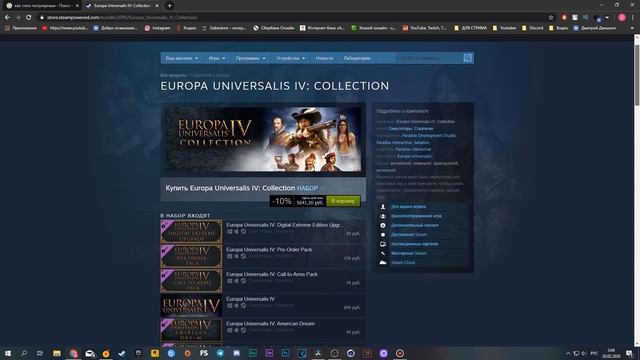
Task: Show hidden system tray icons
Action: pos(568,353)
